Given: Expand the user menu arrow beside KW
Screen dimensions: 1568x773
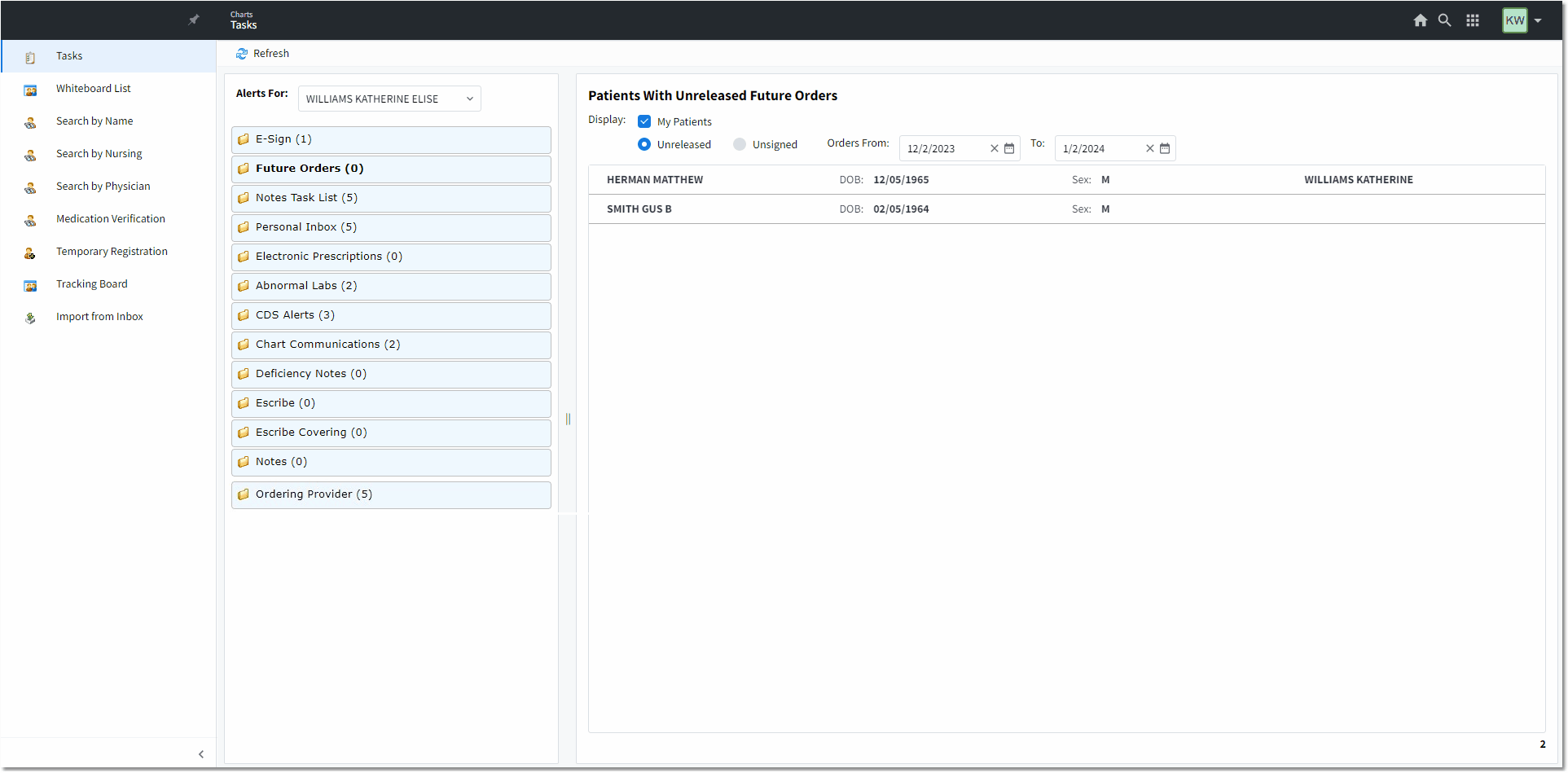Looking at the screenshot, I should pos(1538,21).
